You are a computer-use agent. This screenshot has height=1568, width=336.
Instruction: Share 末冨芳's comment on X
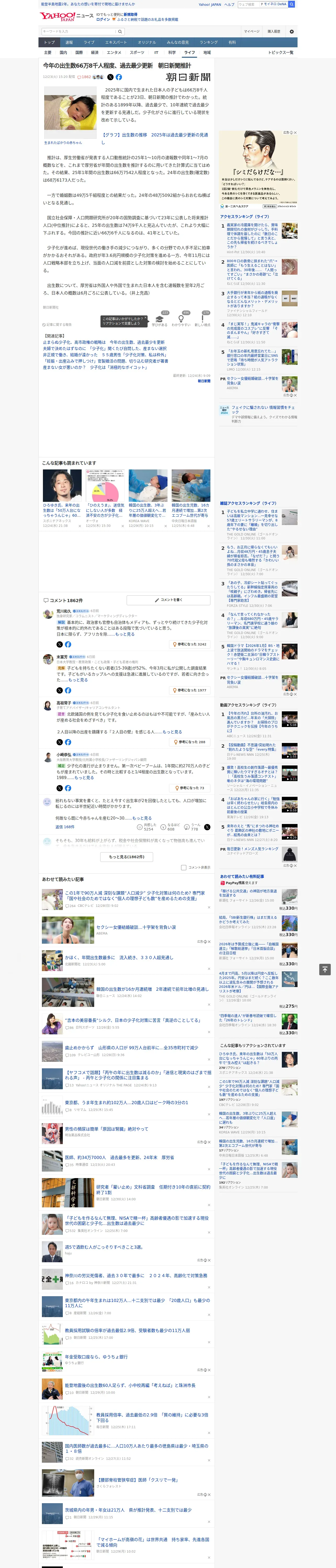coord(59,690)
